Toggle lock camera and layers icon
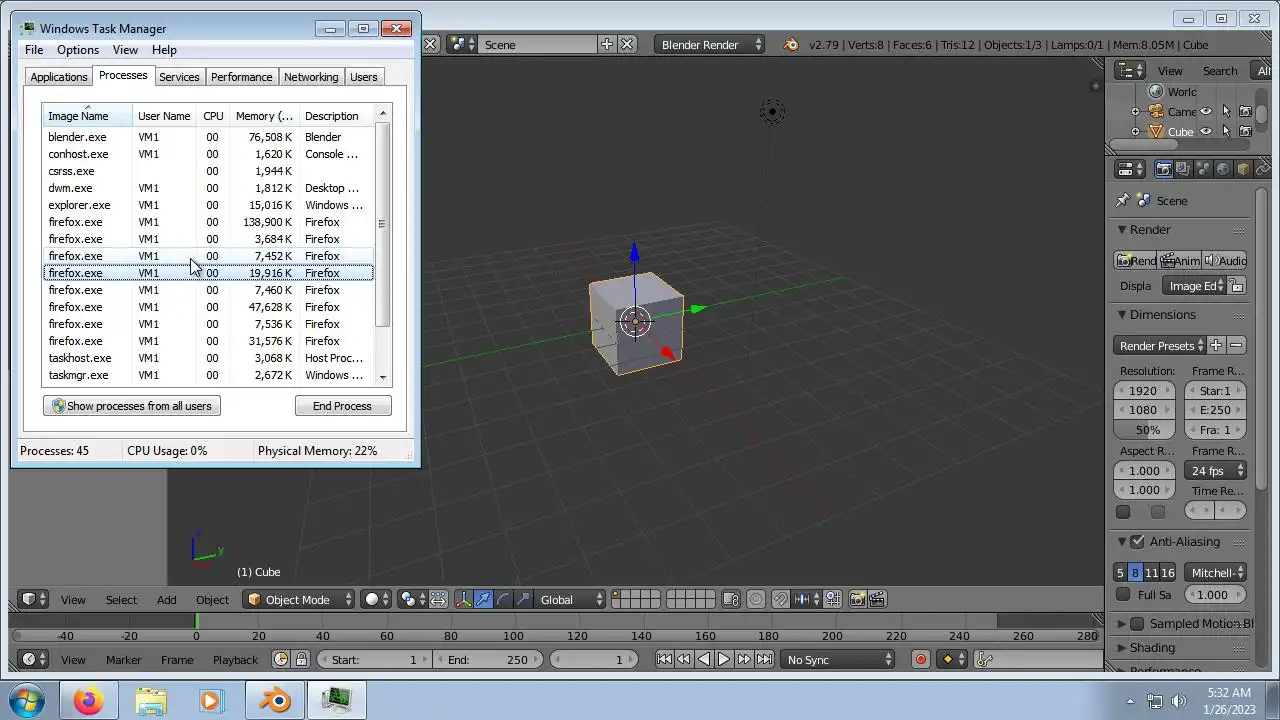The height and width of the screenshot is (720, 1280). point(731,599)
